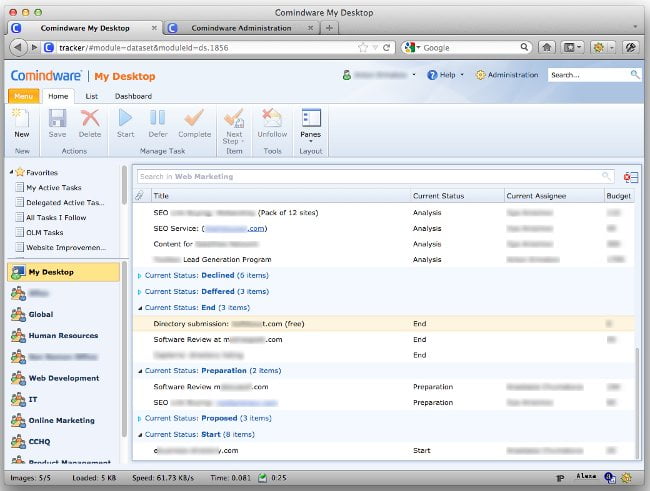The height and width of the screenshot is (491, 650).
Task: Click the New item ribbon icon
Action: [21, 118]
